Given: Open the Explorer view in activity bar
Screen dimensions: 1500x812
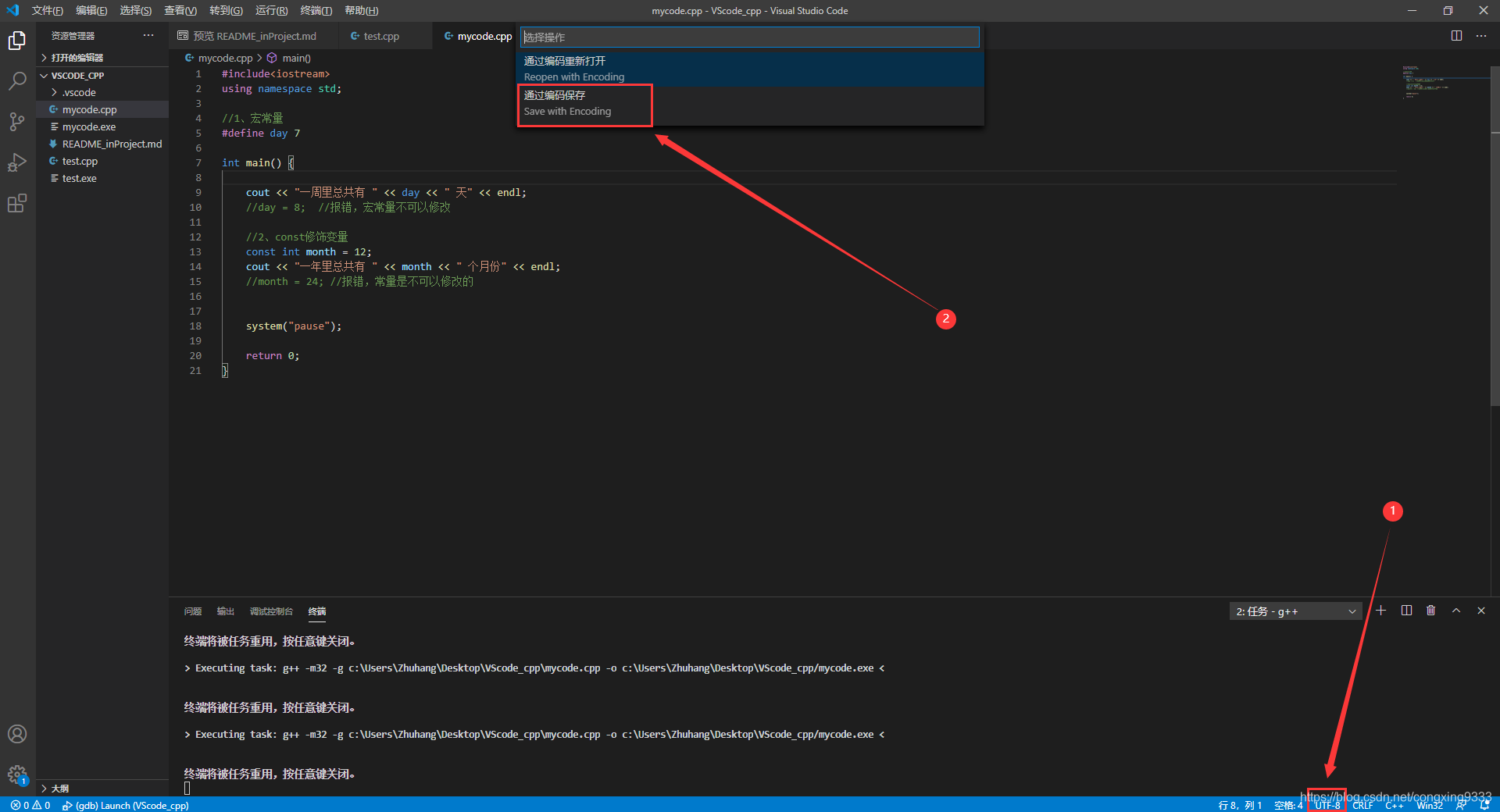Looking at the screenshot, I should click(x=17, y=41).
